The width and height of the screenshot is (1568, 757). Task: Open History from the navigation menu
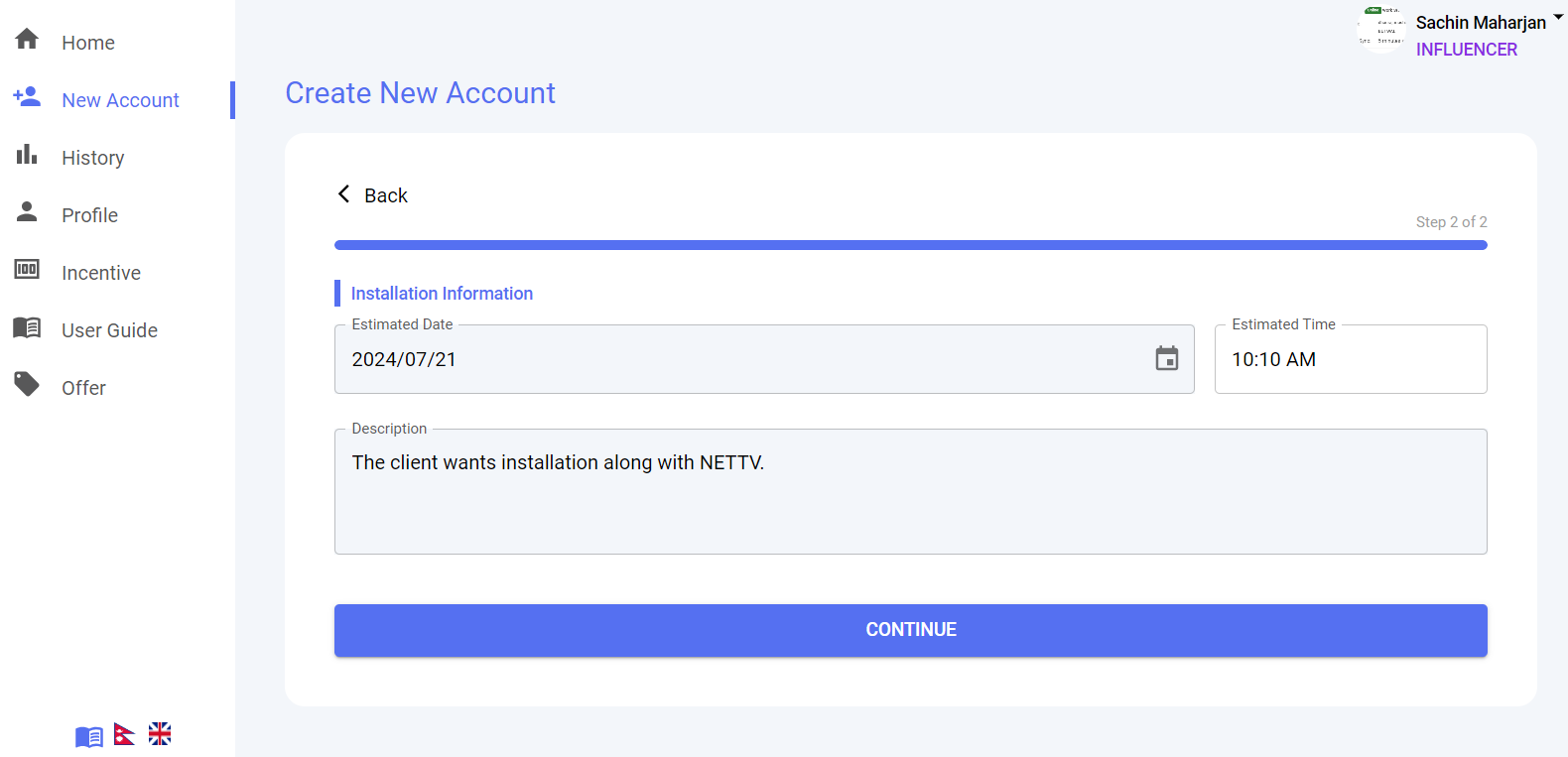click(x=92, y=156)
